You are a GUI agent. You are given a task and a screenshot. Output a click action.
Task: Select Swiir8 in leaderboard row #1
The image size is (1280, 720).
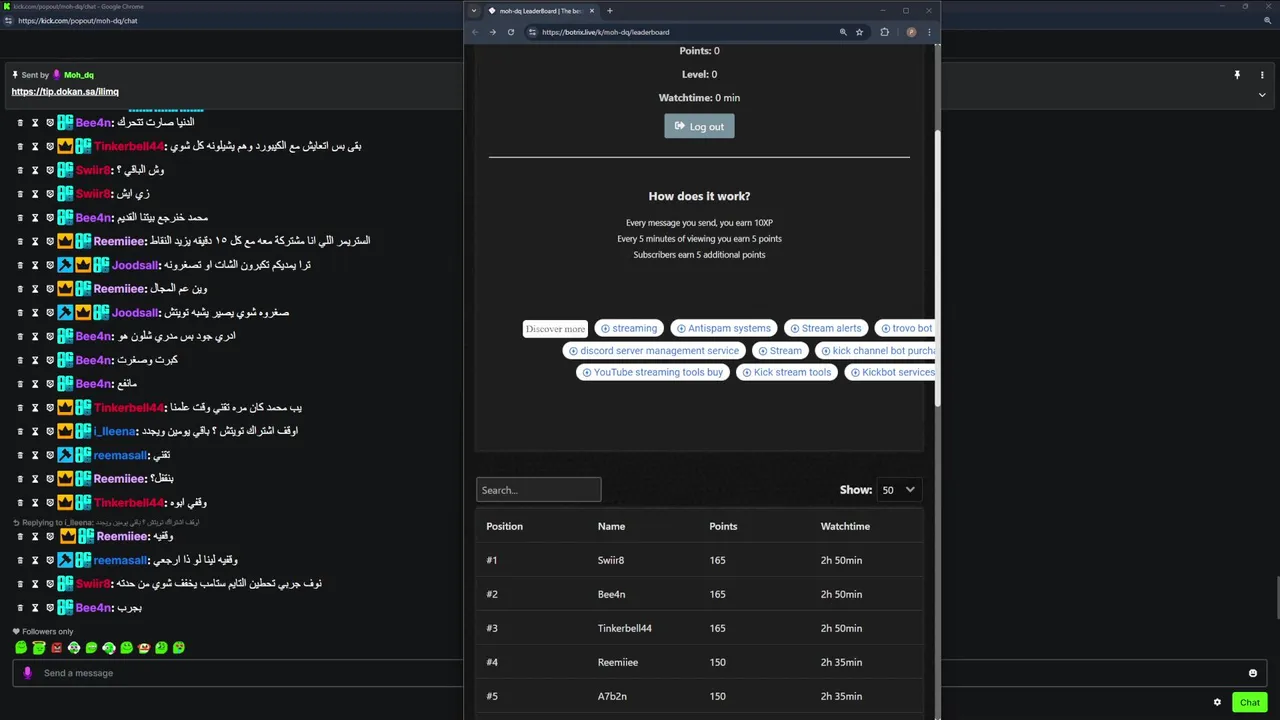click(611, 560)
